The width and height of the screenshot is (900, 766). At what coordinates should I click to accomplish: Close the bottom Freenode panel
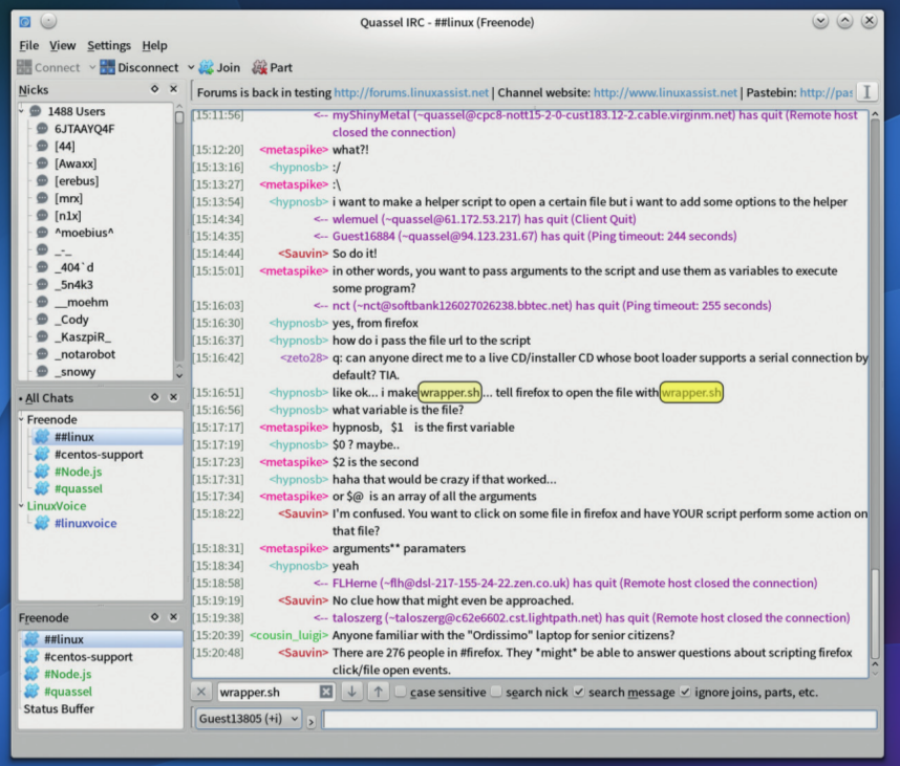tap(173, 617)
